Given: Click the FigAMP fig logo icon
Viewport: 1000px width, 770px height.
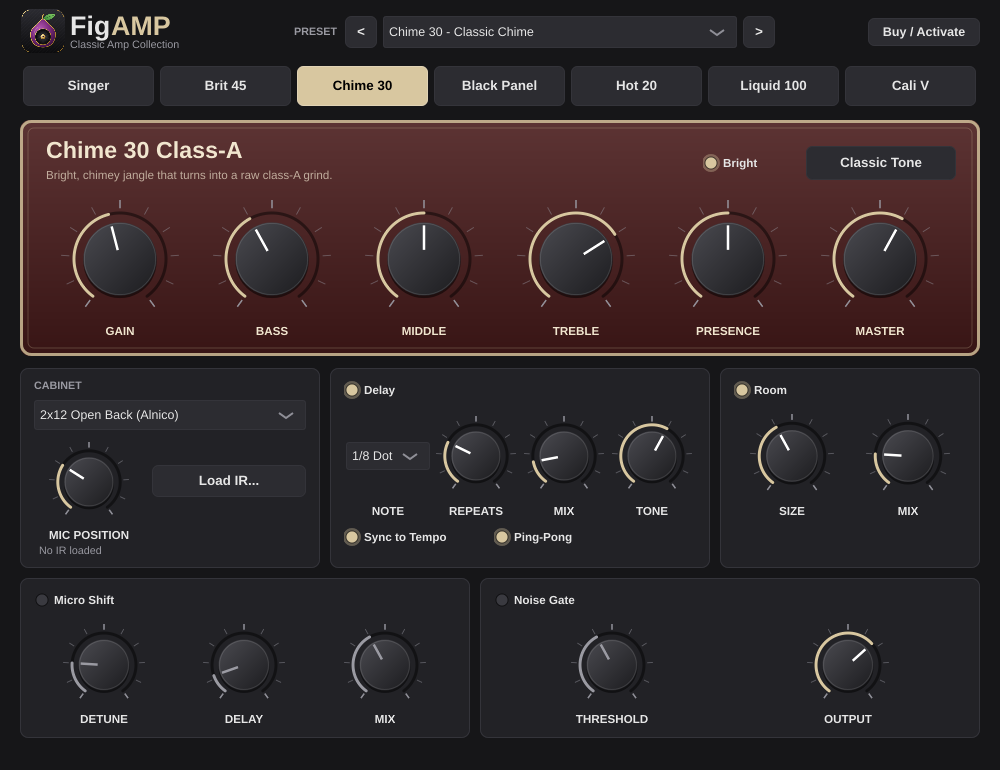Looking at the screenshot, I should 43,31.
